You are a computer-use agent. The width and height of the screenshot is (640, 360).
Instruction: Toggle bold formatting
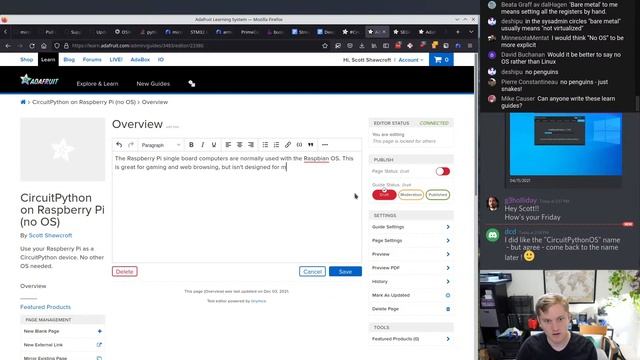(191, 145)
